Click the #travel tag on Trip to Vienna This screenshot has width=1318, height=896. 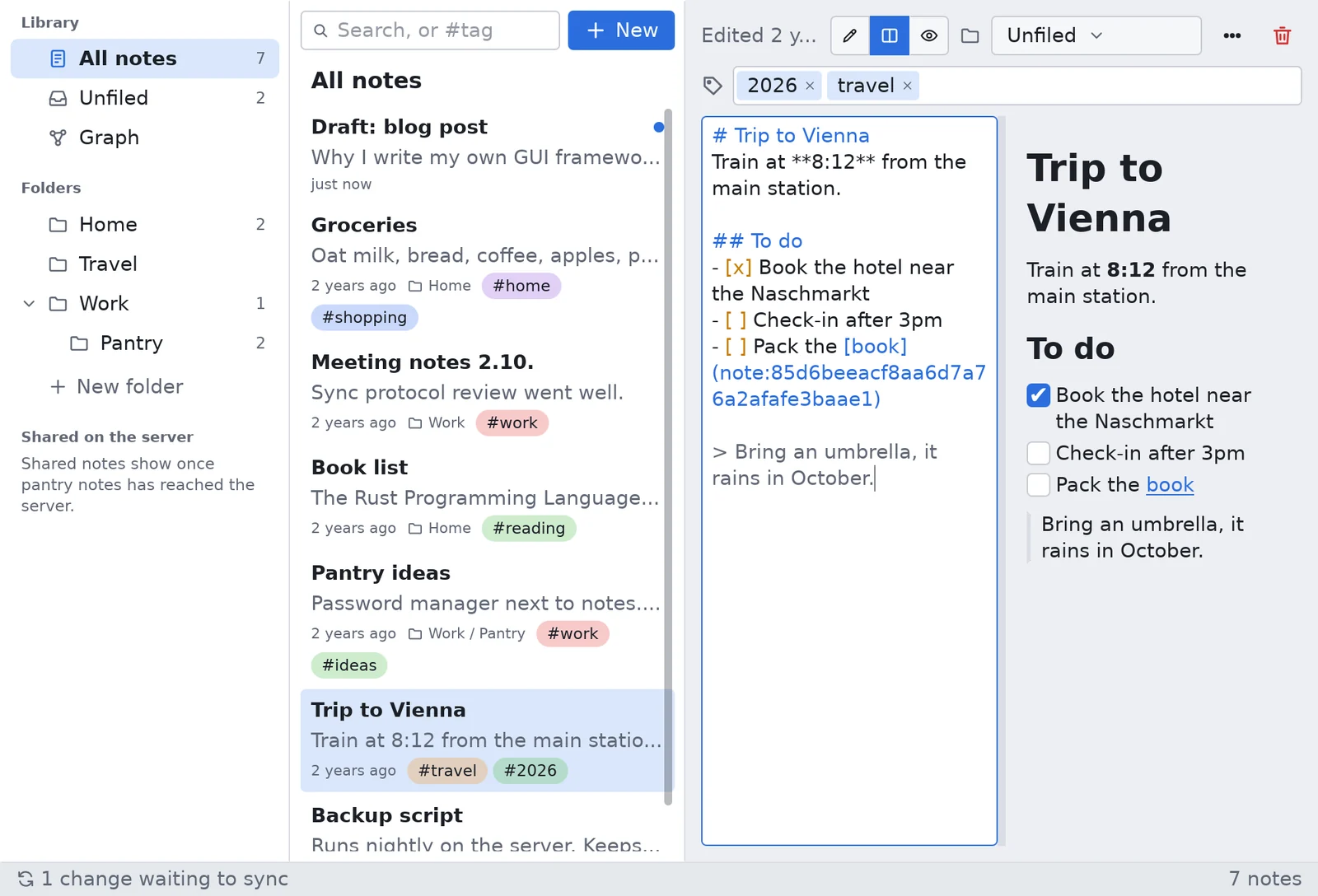[x=447, y=770]
